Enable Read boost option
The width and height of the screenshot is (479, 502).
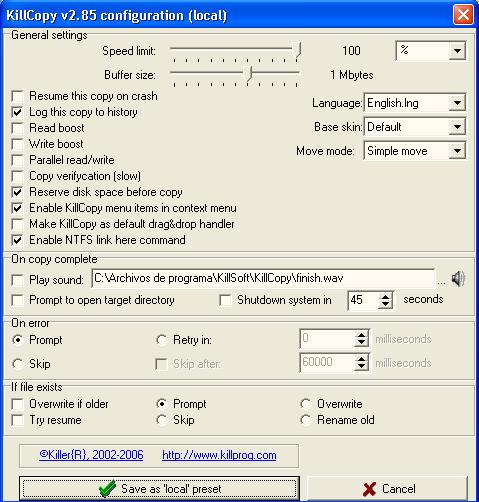coord(17,128)
